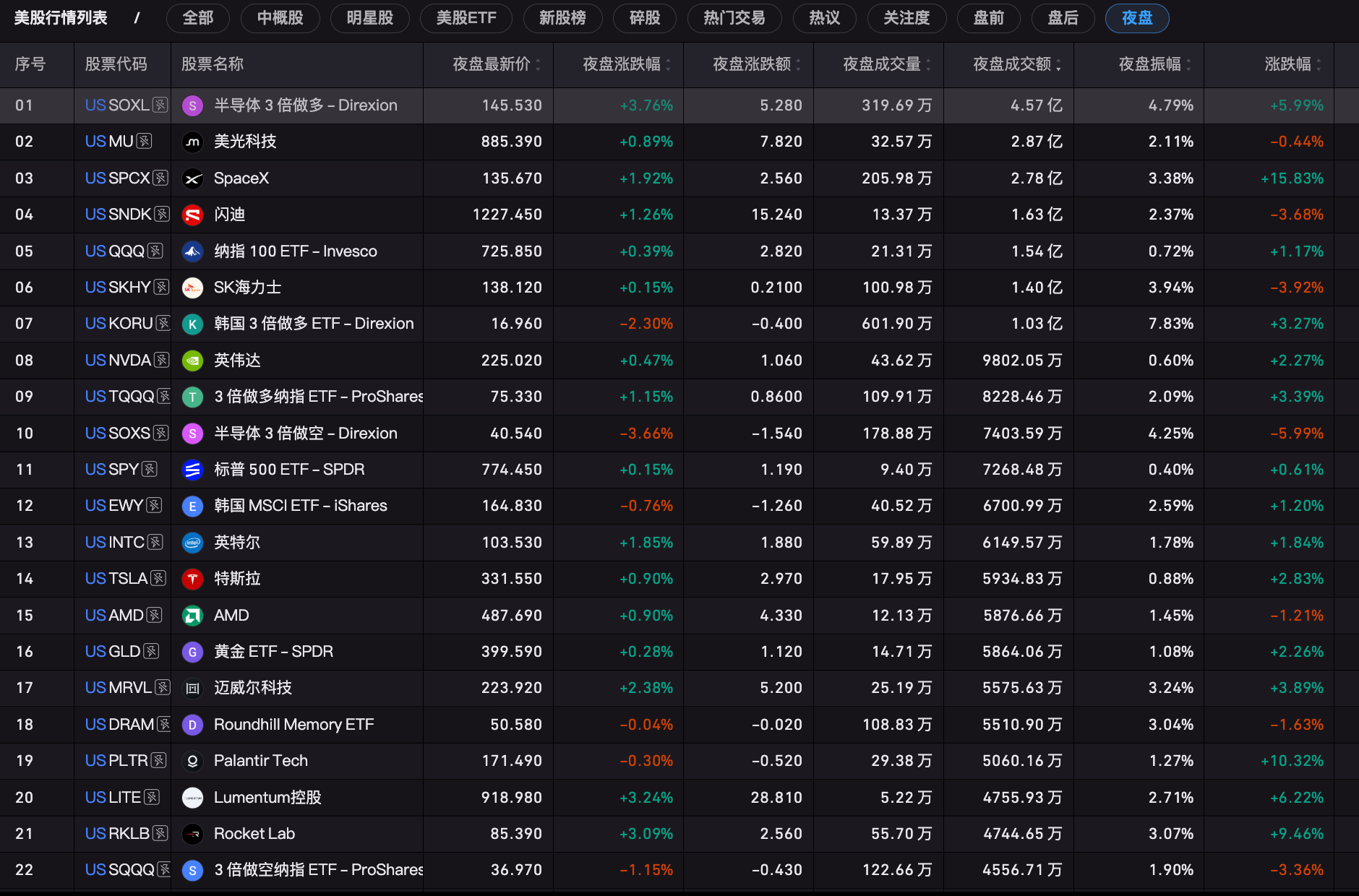This screenshot has width=1359, height=896.
Task: Click the SpaceX logo icon
Action: (x=192, y=178)
